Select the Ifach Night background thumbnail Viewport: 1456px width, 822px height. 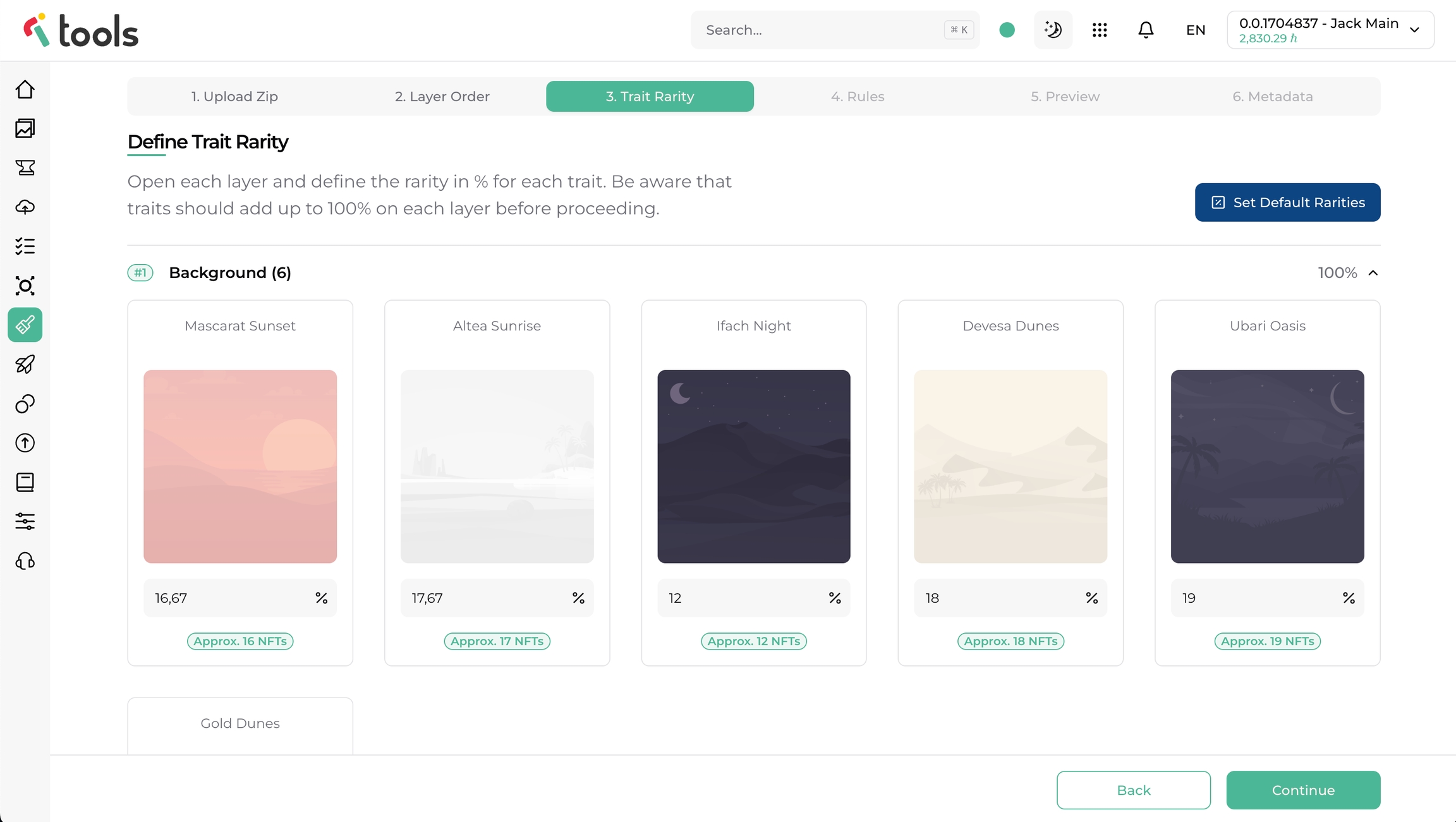753,466
